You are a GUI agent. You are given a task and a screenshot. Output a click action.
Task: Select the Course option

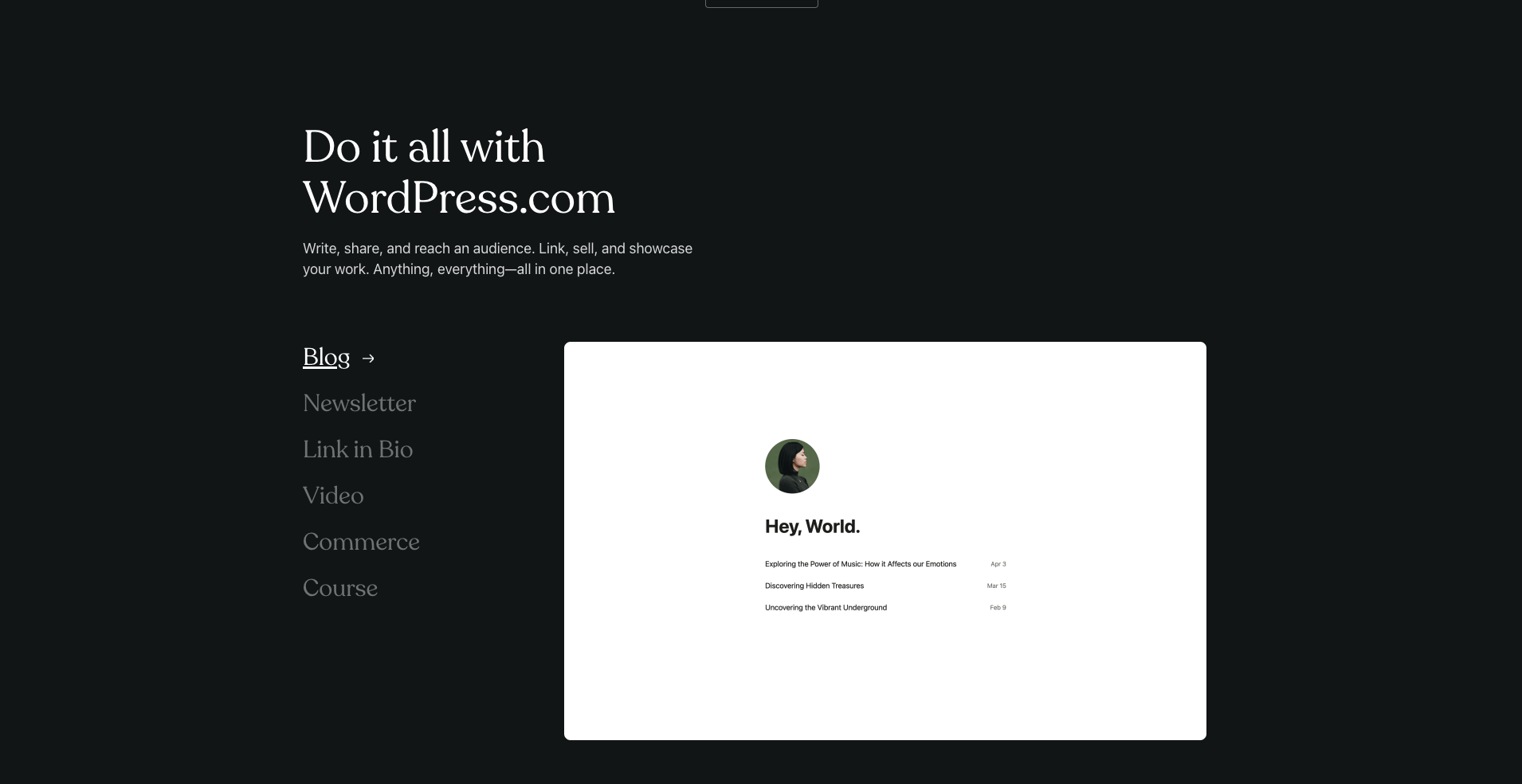[x=340, y=588]
